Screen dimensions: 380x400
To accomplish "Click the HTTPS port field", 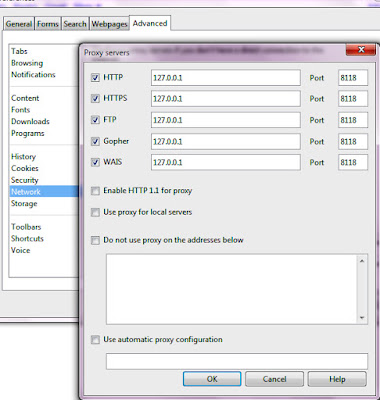I will (x=353, y=99).
